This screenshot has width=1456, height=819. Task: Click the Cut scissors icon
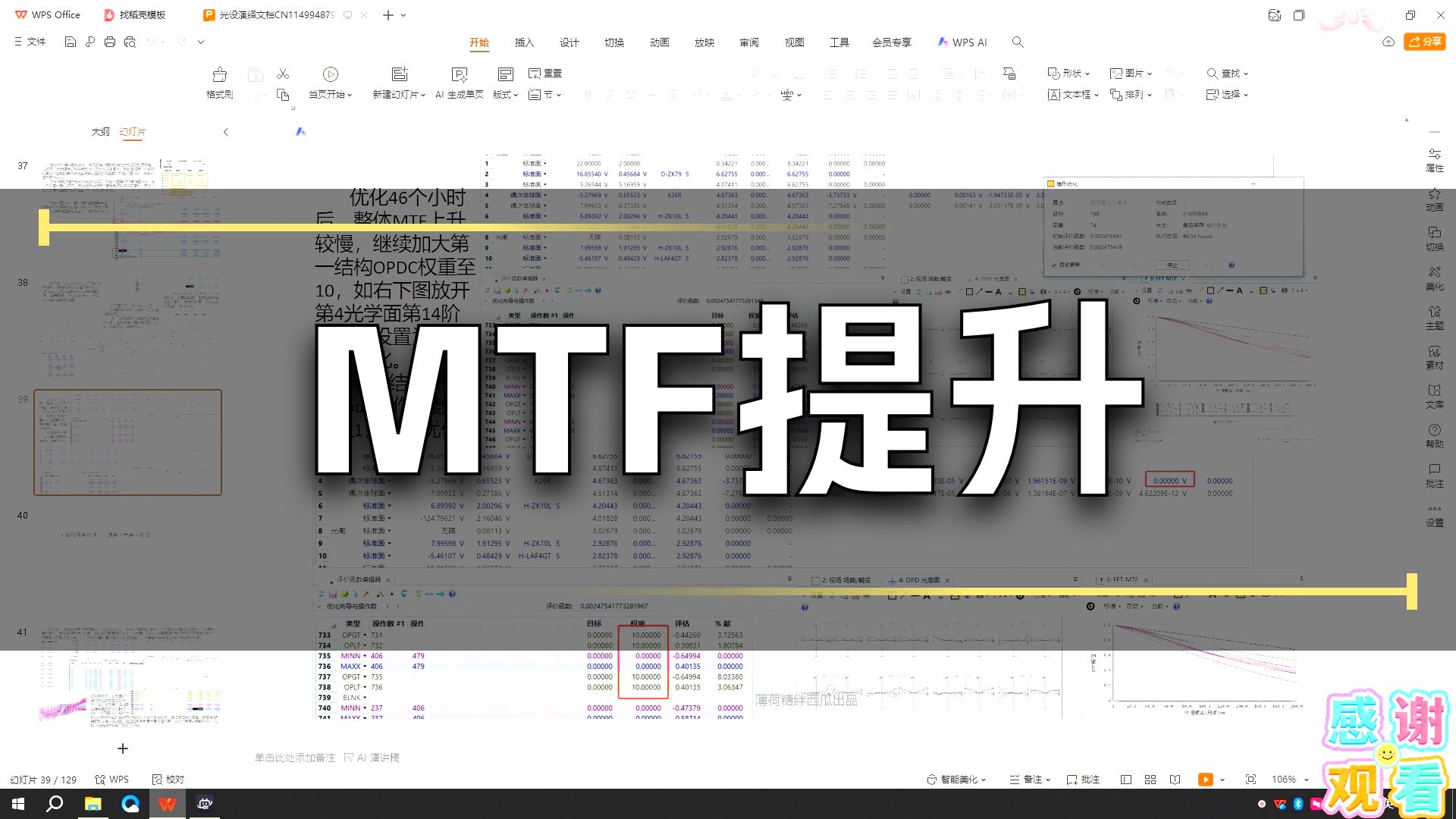click(283, 74)
